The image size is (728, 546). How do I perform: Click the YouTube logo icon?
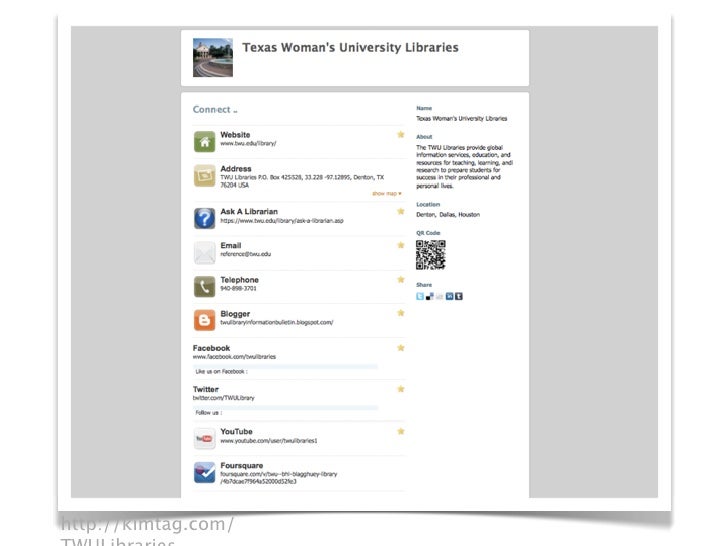[x=204, y=438]
